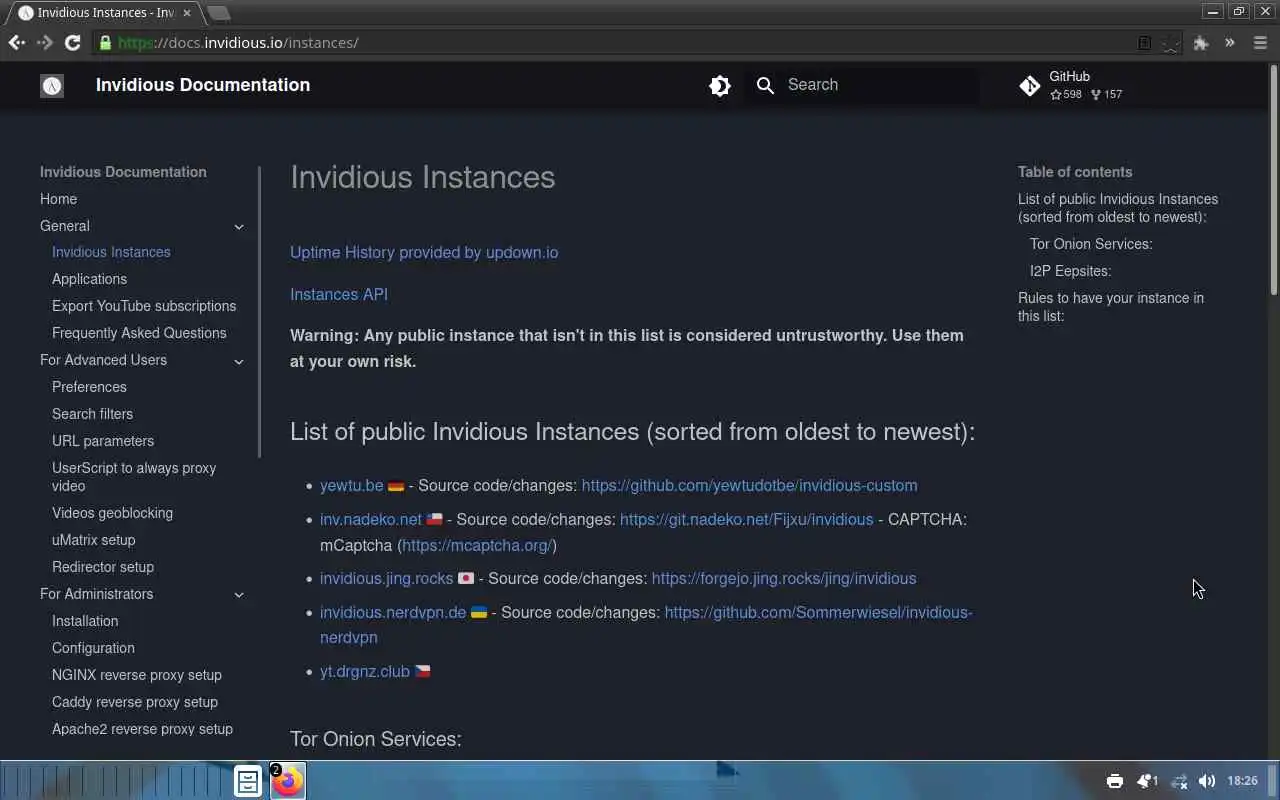The height and width of the screenshot is (800, 1280).
Task: Click the Invidious logo in the header
Action: pyautogui.click(x=52, y=85)
